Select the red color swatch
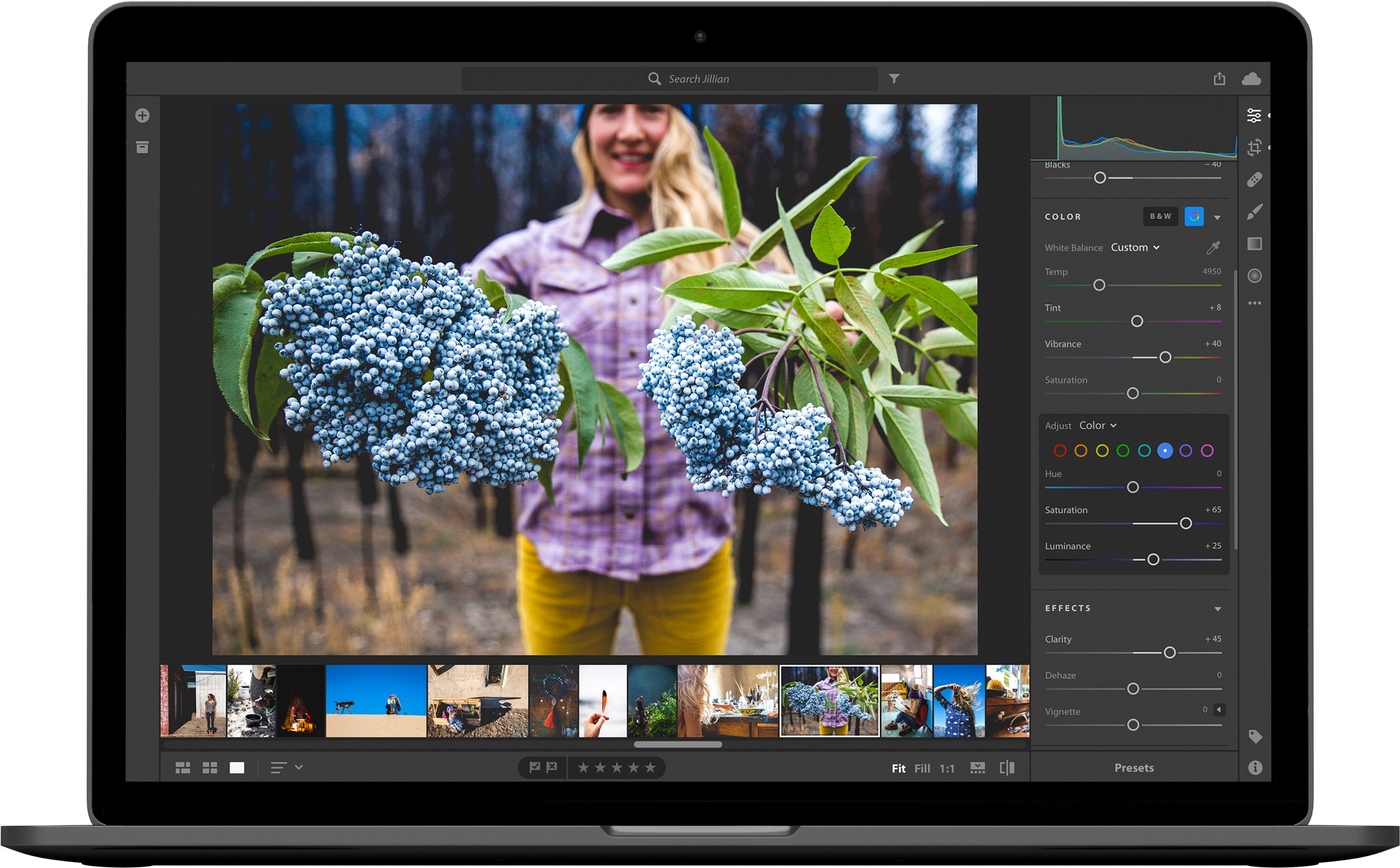Screen dimensions: 1400x868 point(1060,451)
